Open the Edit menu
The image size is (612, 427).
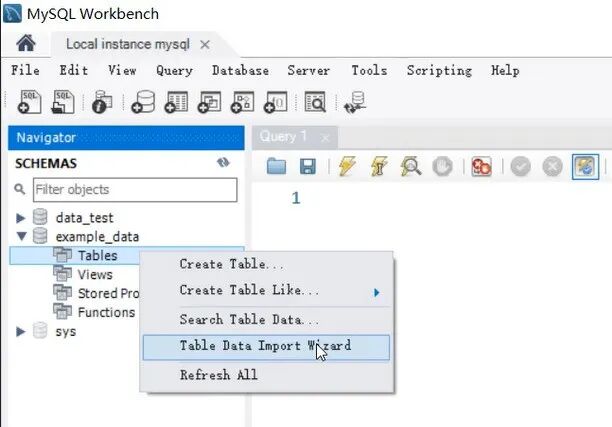tap(73, 71)
